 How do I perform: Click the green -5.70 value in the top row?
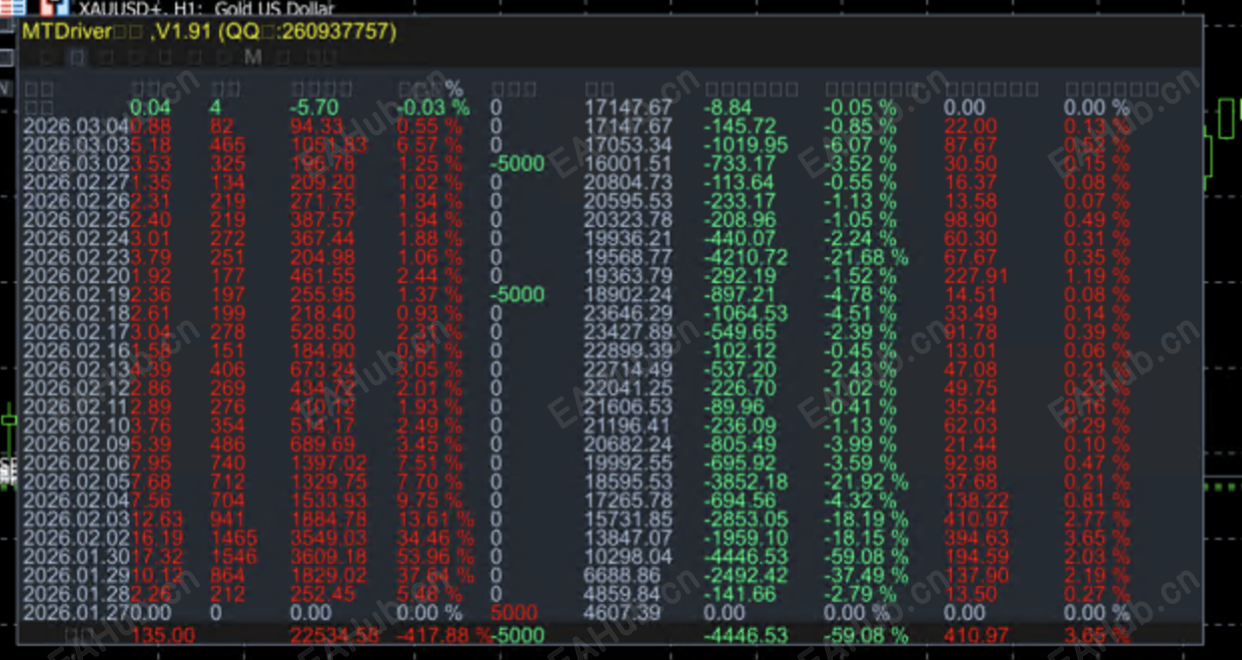pos(315,107)
